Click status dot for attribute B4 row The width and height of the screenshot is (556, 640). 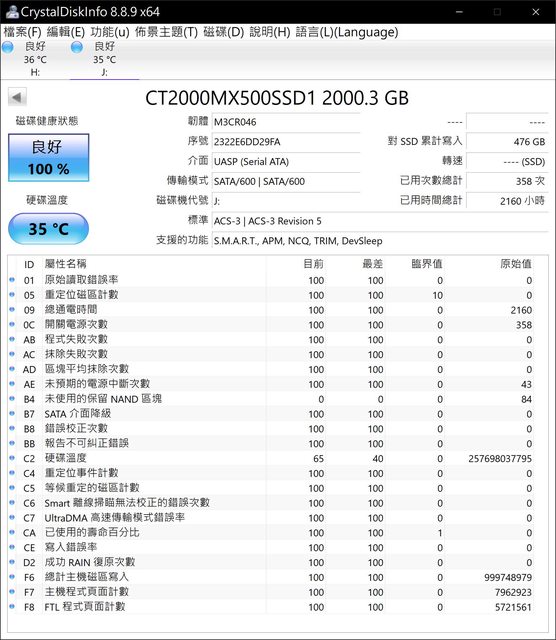(12, 399)
